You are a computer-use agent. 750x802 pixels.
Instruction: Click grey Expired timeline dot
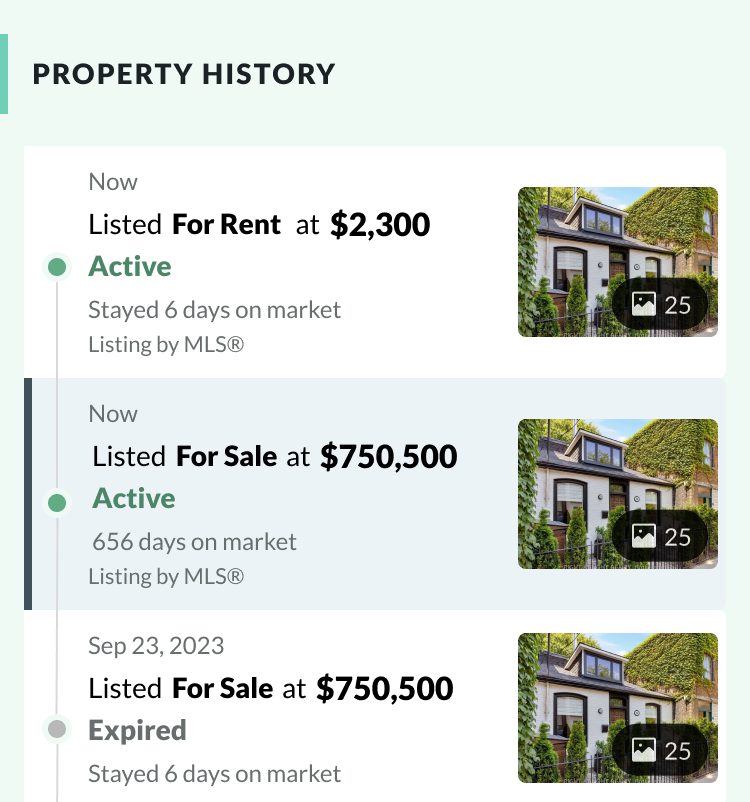(x=57, y=729)
